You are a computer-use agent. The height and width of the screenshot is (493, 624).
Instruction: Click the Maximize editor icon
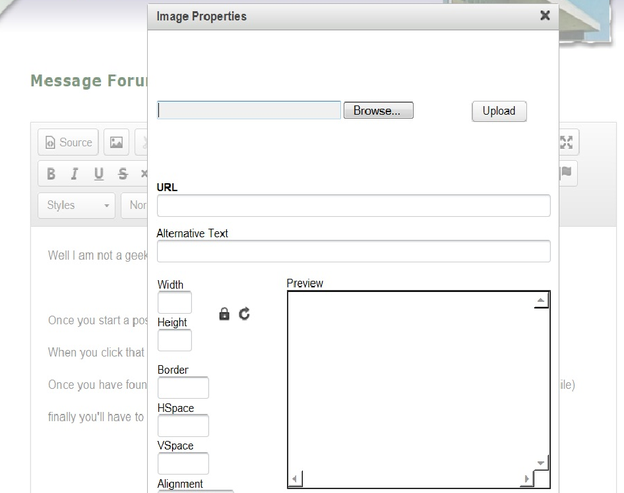(566, 142)
